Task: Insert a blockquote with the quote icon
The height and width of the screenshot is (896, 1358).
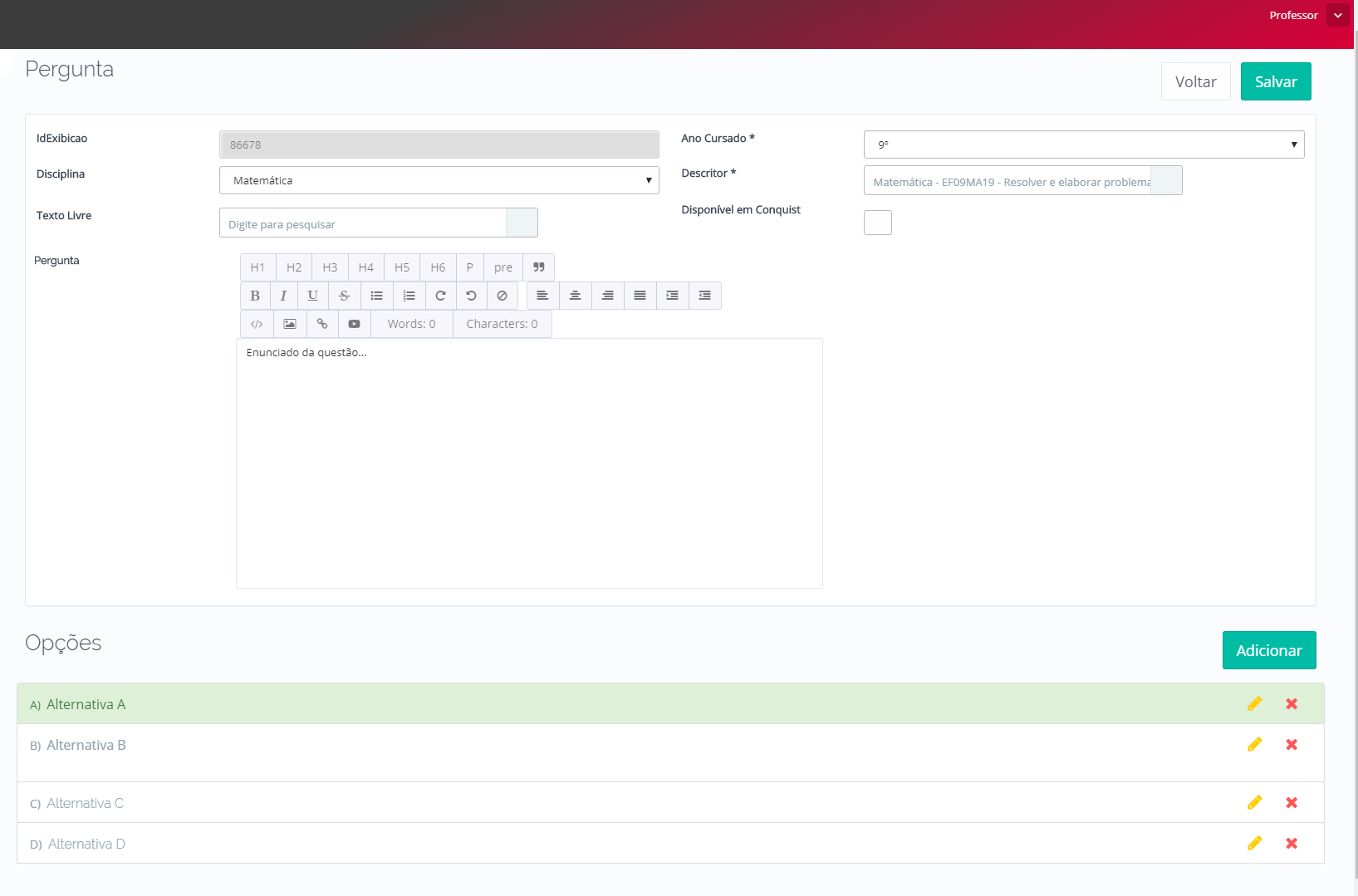Action: (x=539, y=267)
